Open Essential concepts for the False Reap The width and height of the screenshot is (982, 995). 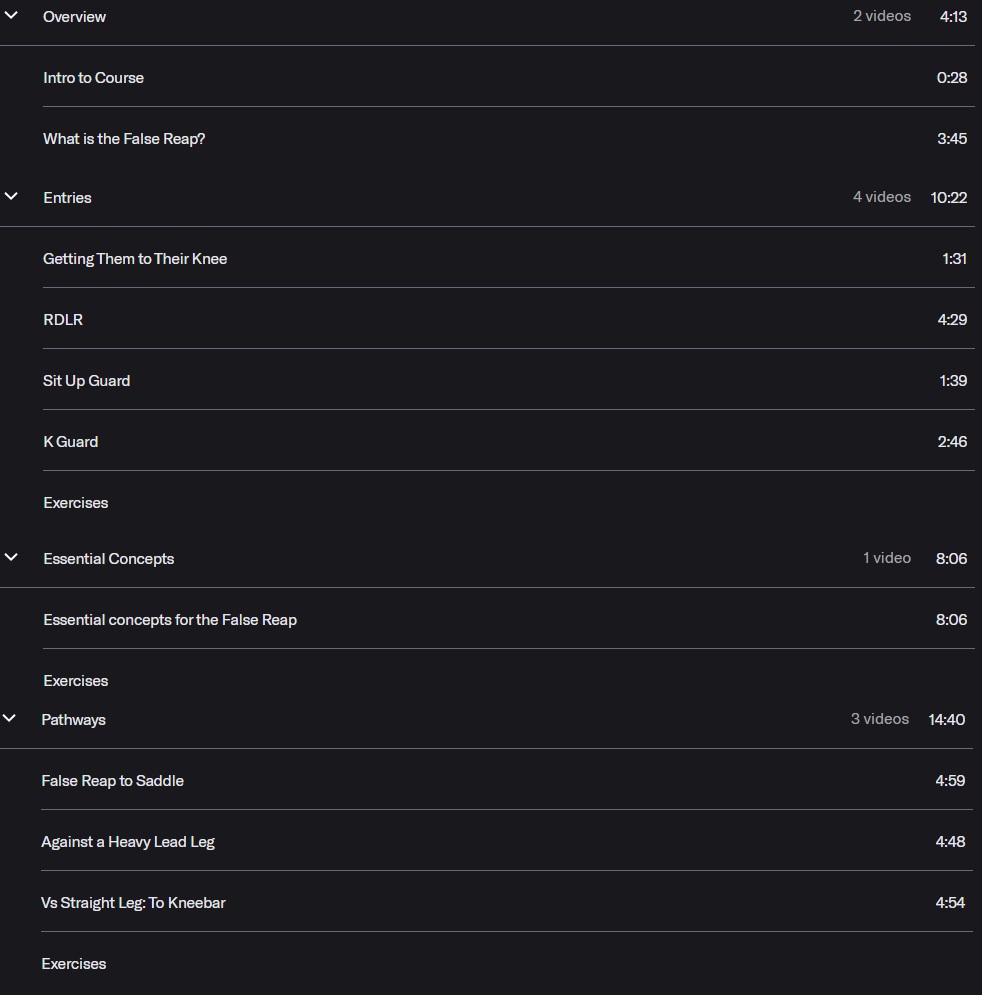tap(170, 620)
